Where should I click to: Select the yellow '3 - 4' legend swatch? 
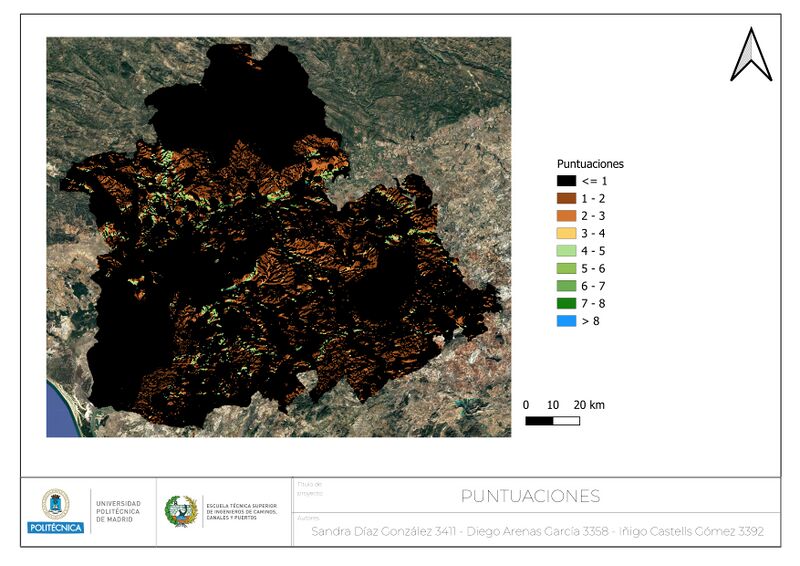[567, 233]
